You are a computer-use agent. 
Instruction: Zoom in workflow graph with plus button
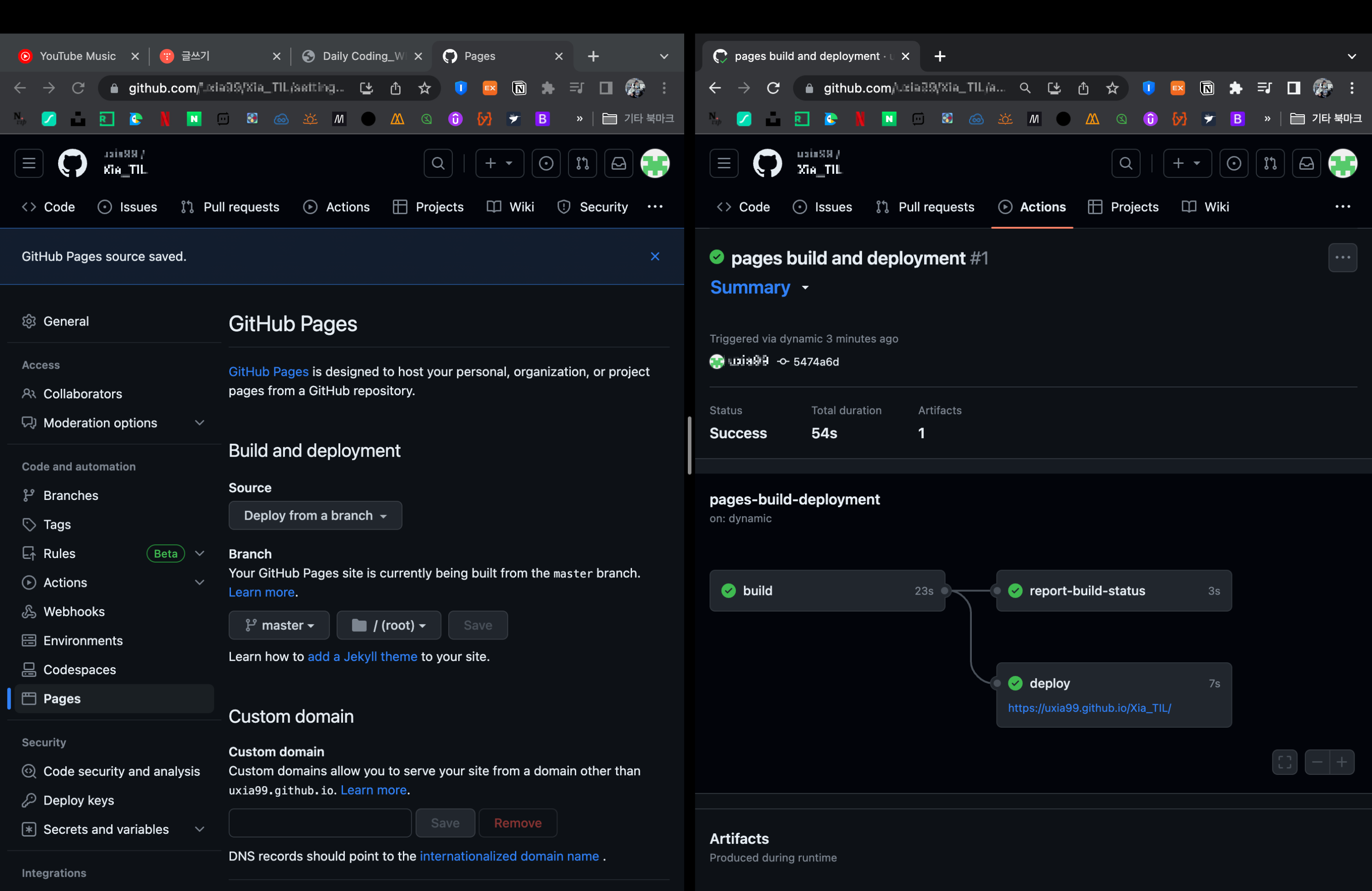click(x=1342, y=762)
